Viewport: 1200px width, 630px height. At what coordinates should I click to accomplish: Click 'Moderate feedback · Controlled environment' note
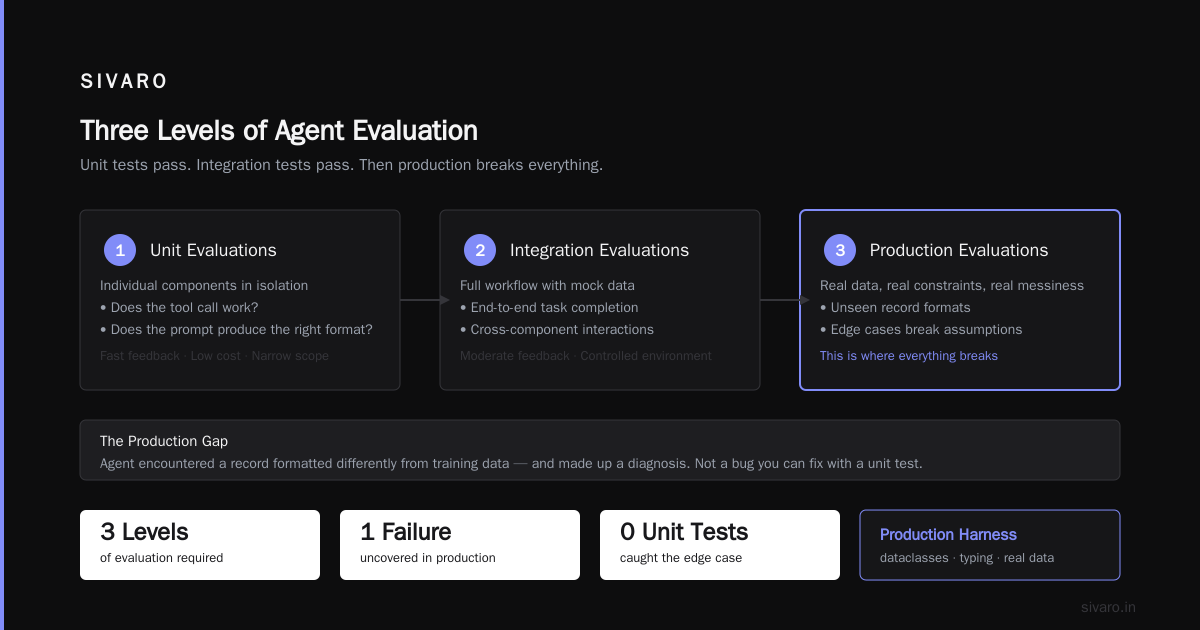point(586,356)
